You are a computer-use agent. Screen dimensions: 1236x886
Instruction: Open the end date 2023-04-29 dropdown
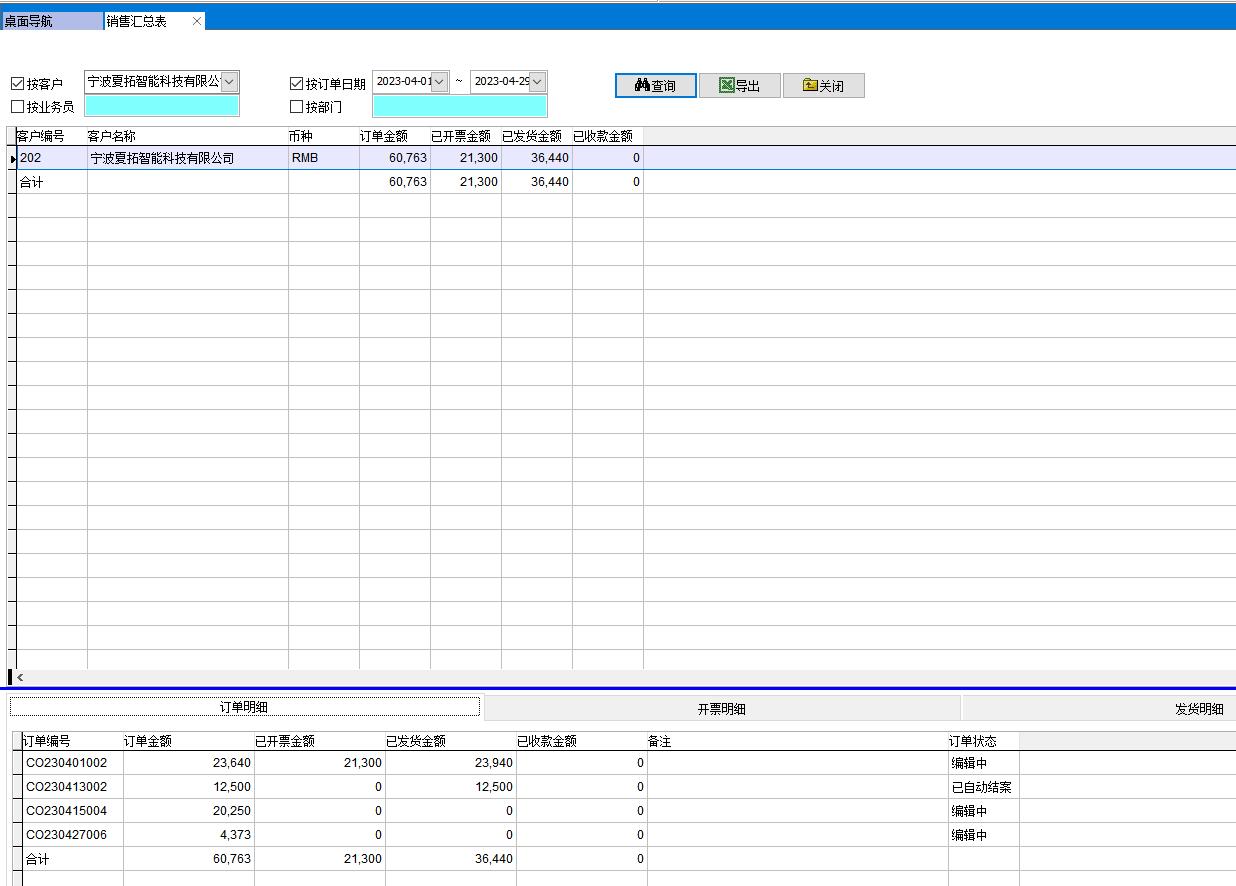pos(537,82)
